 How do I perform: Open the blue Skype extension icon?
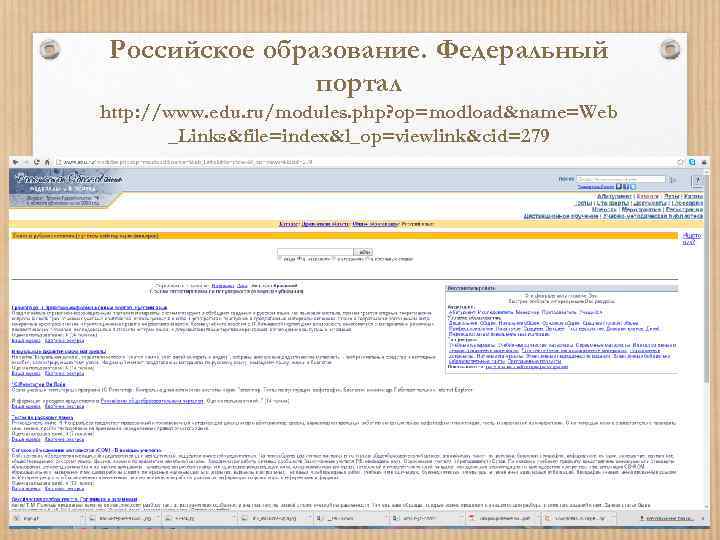(692, 163)
